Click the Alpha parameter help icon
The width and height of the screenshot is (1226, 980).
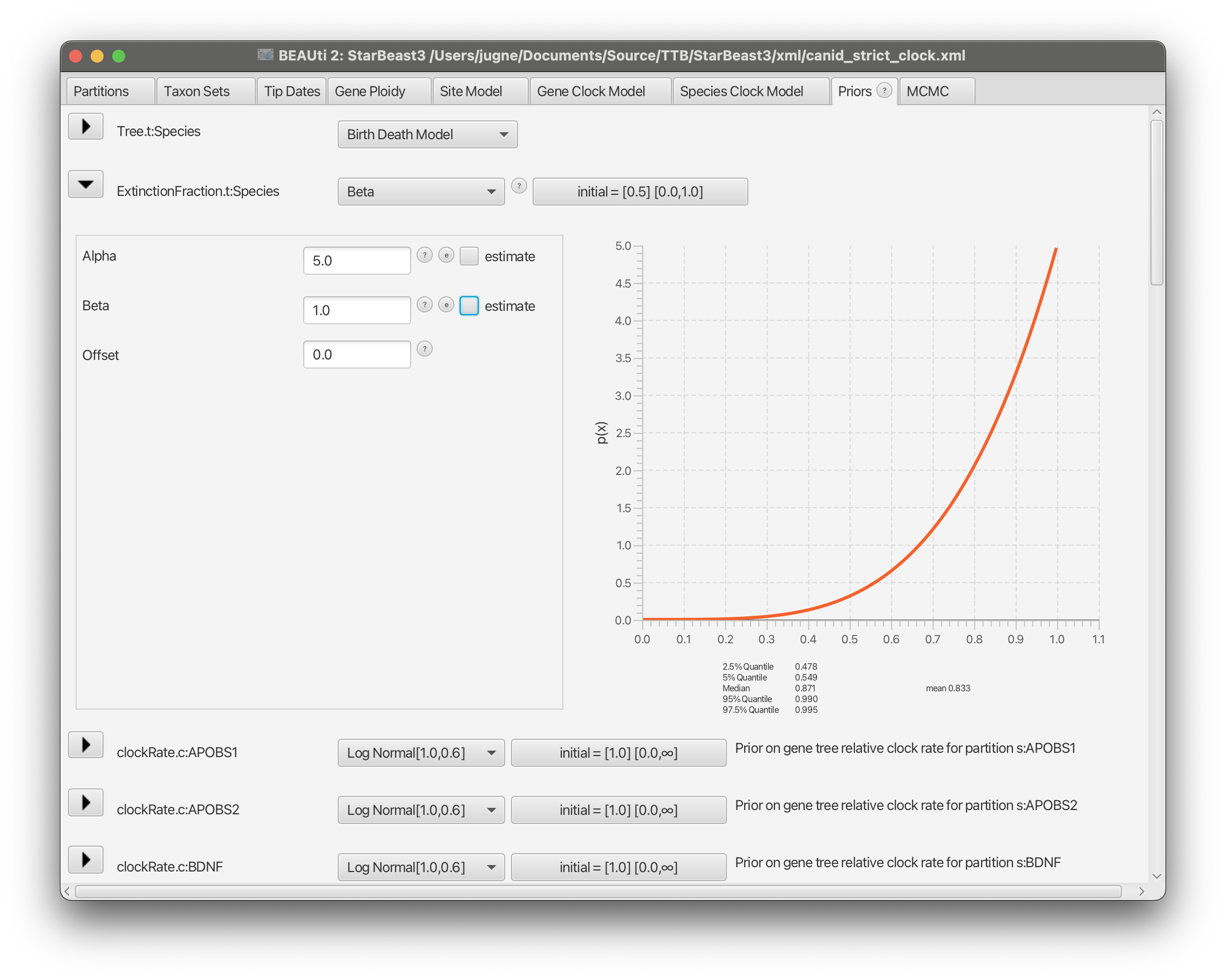[x=424, y=255]
